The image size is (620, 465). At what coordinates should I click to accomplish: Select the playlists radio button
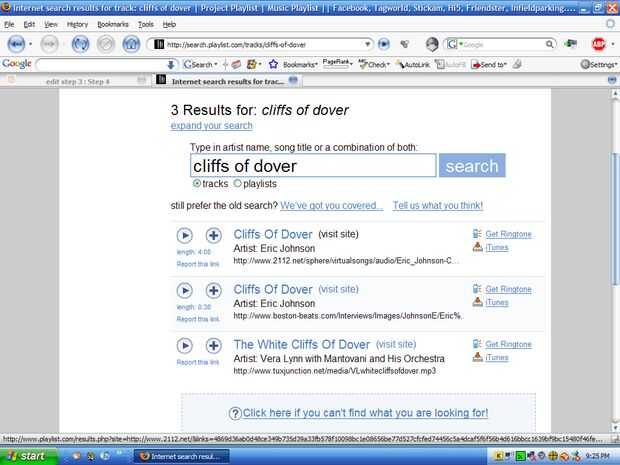pyautogui.click(x=238, y=183)
